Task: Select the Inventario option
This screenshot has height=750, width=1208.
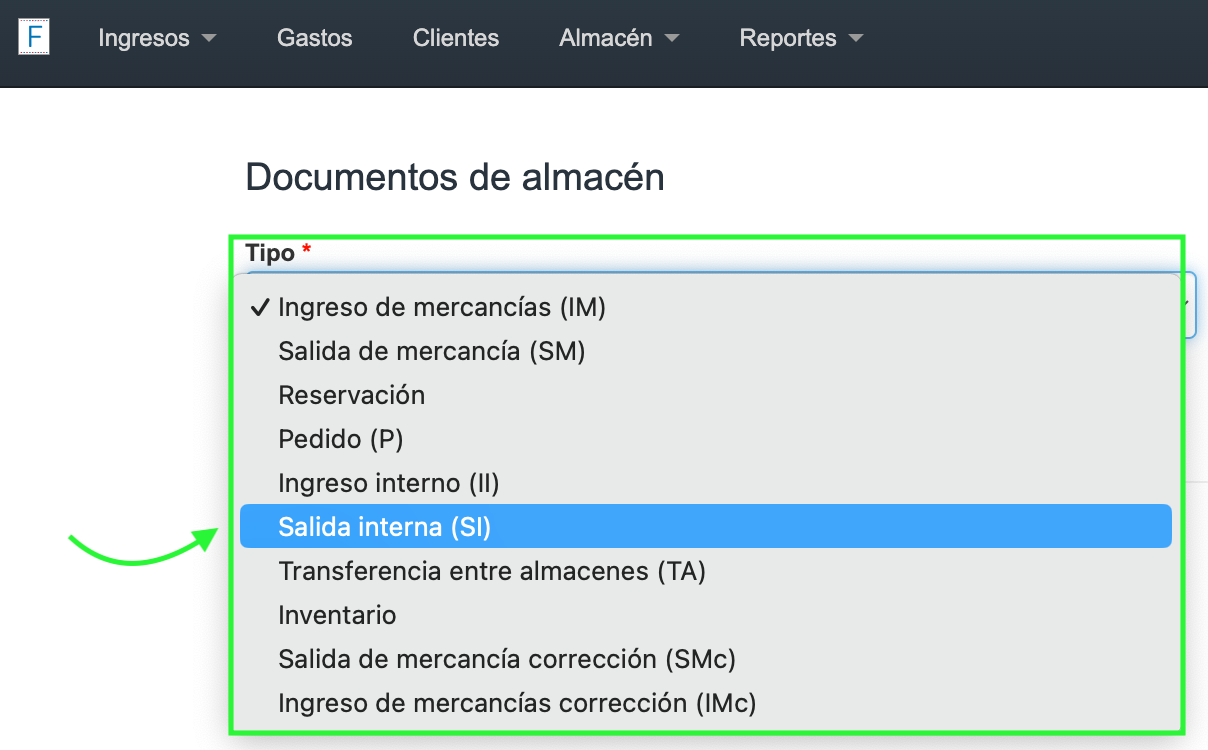Action: pos(338,615)
